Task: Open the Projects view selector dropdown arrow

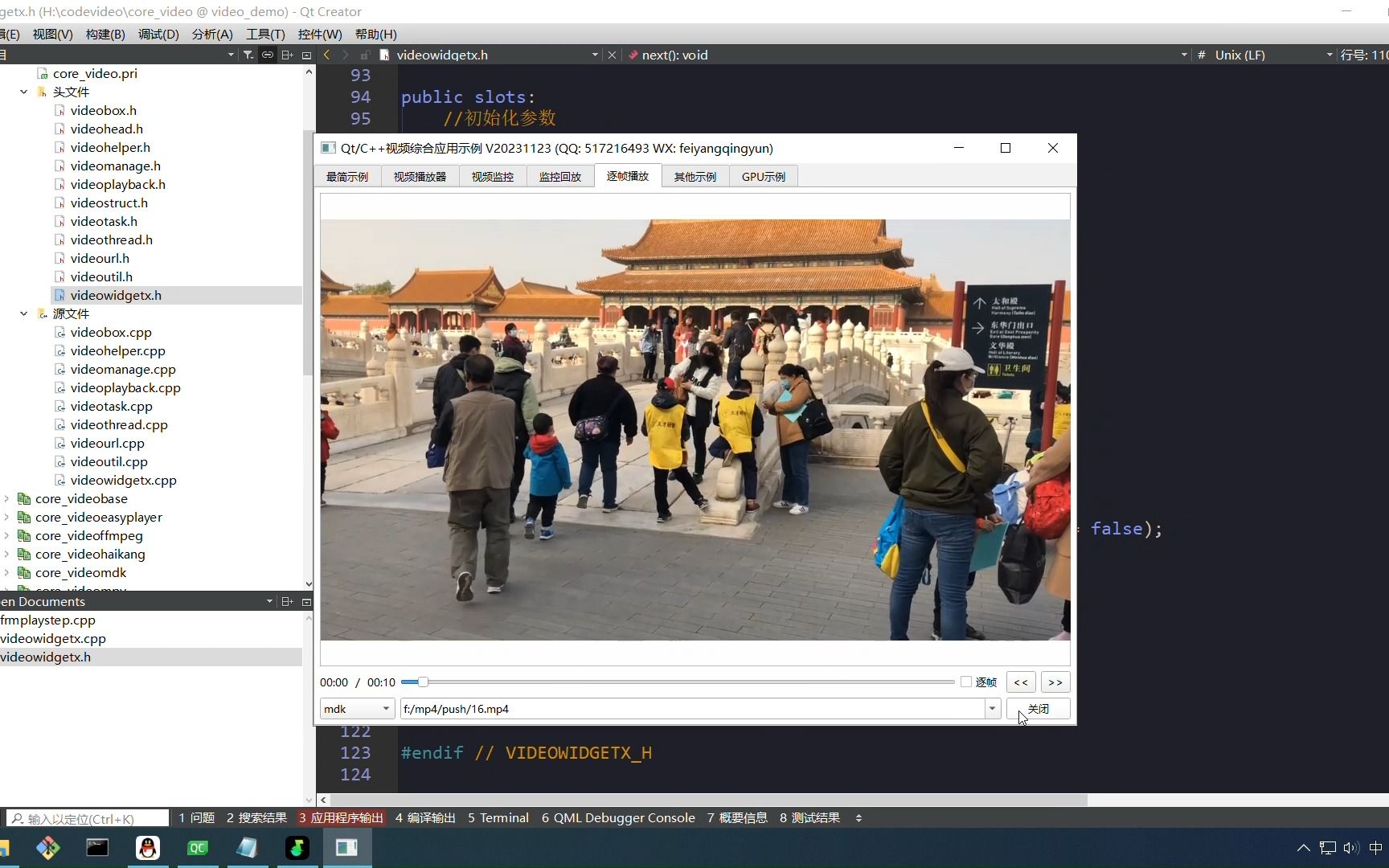Action: click(x=231, y=55)
